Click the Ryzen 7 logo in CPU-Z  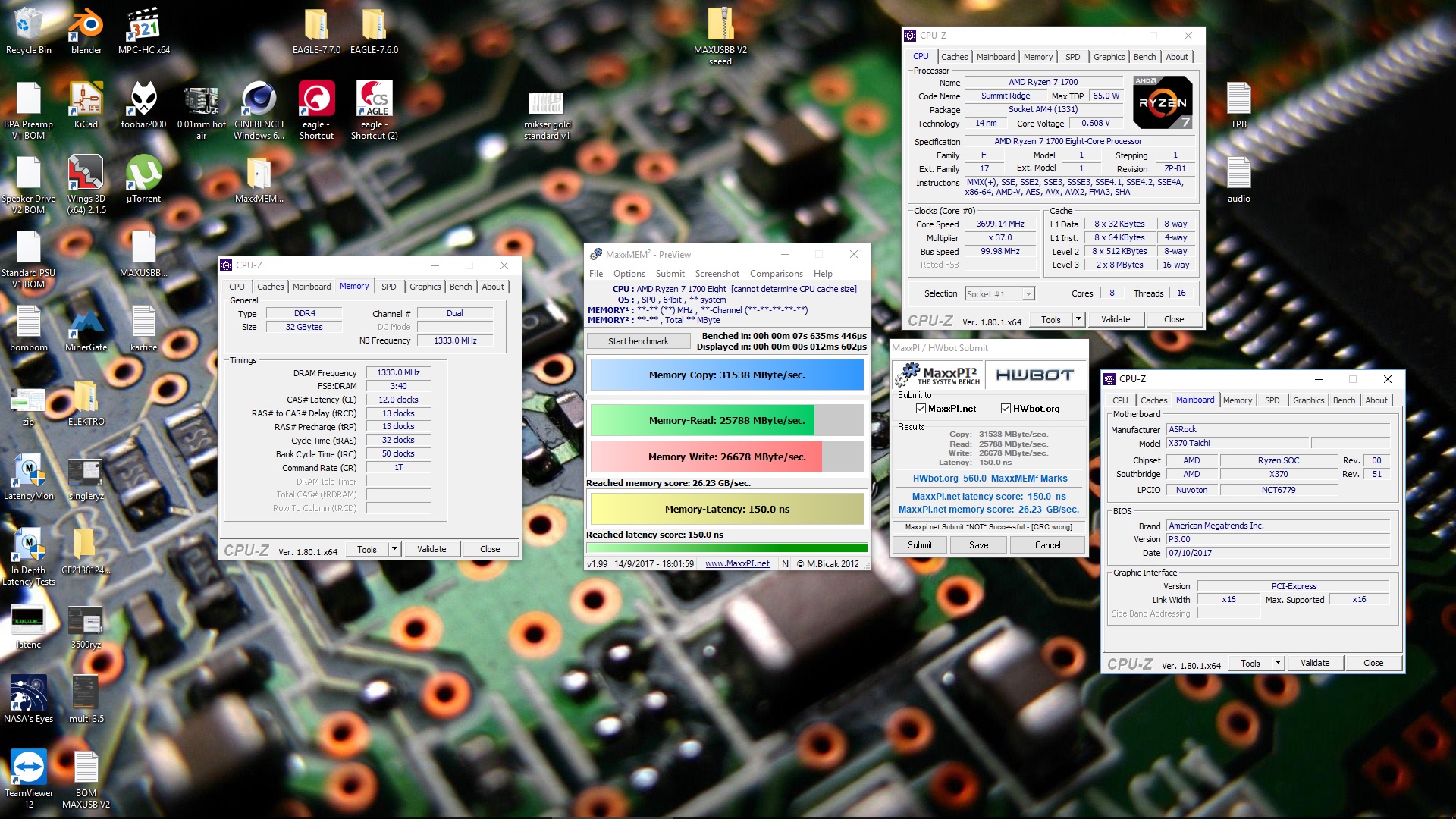click(1163, 102)
